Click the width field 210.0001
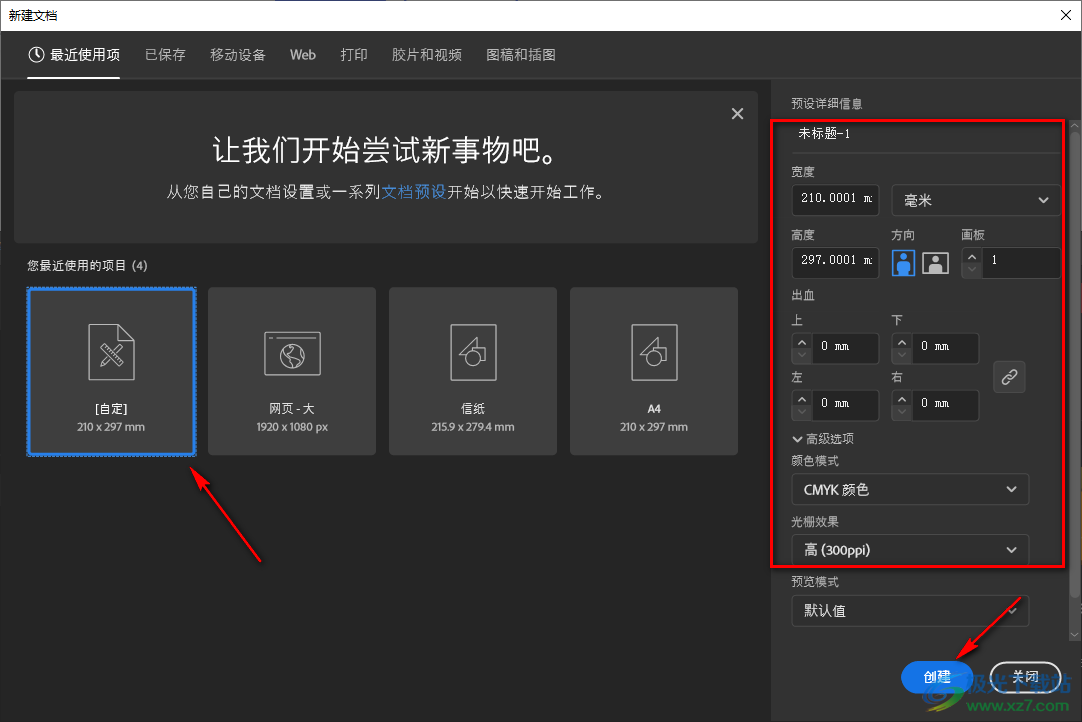The width and height of the screenshot is (1082, 722). click(x=836, y=199)
